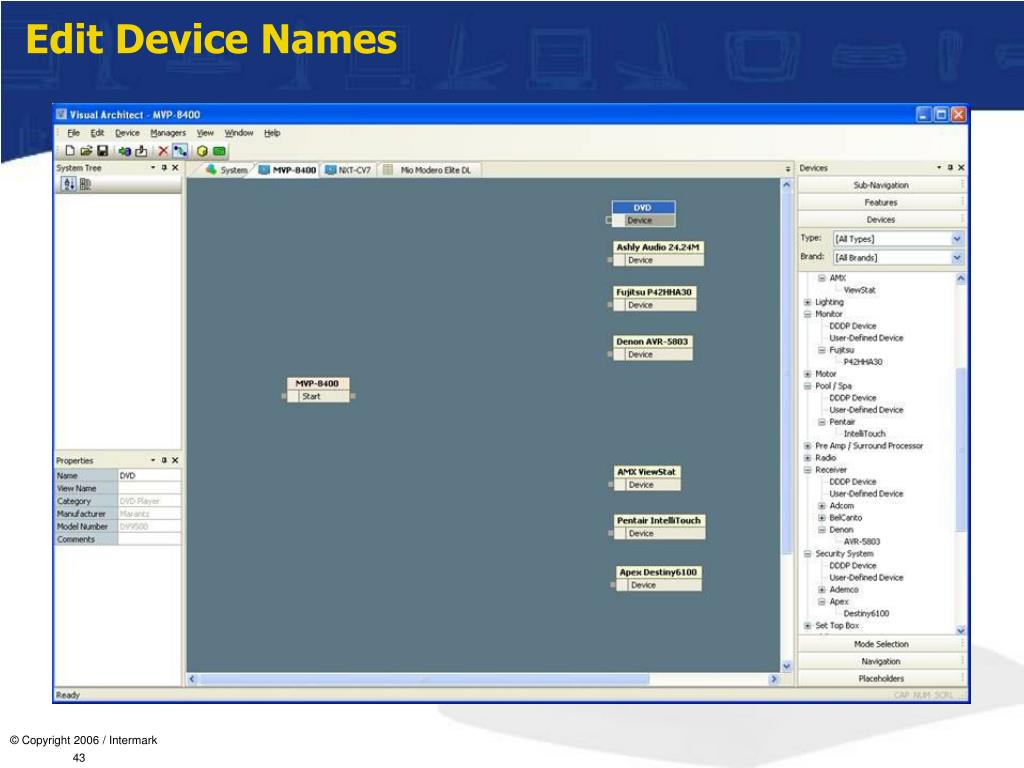
Task: Click the Placeholders section button
Action: pos(881,679)
